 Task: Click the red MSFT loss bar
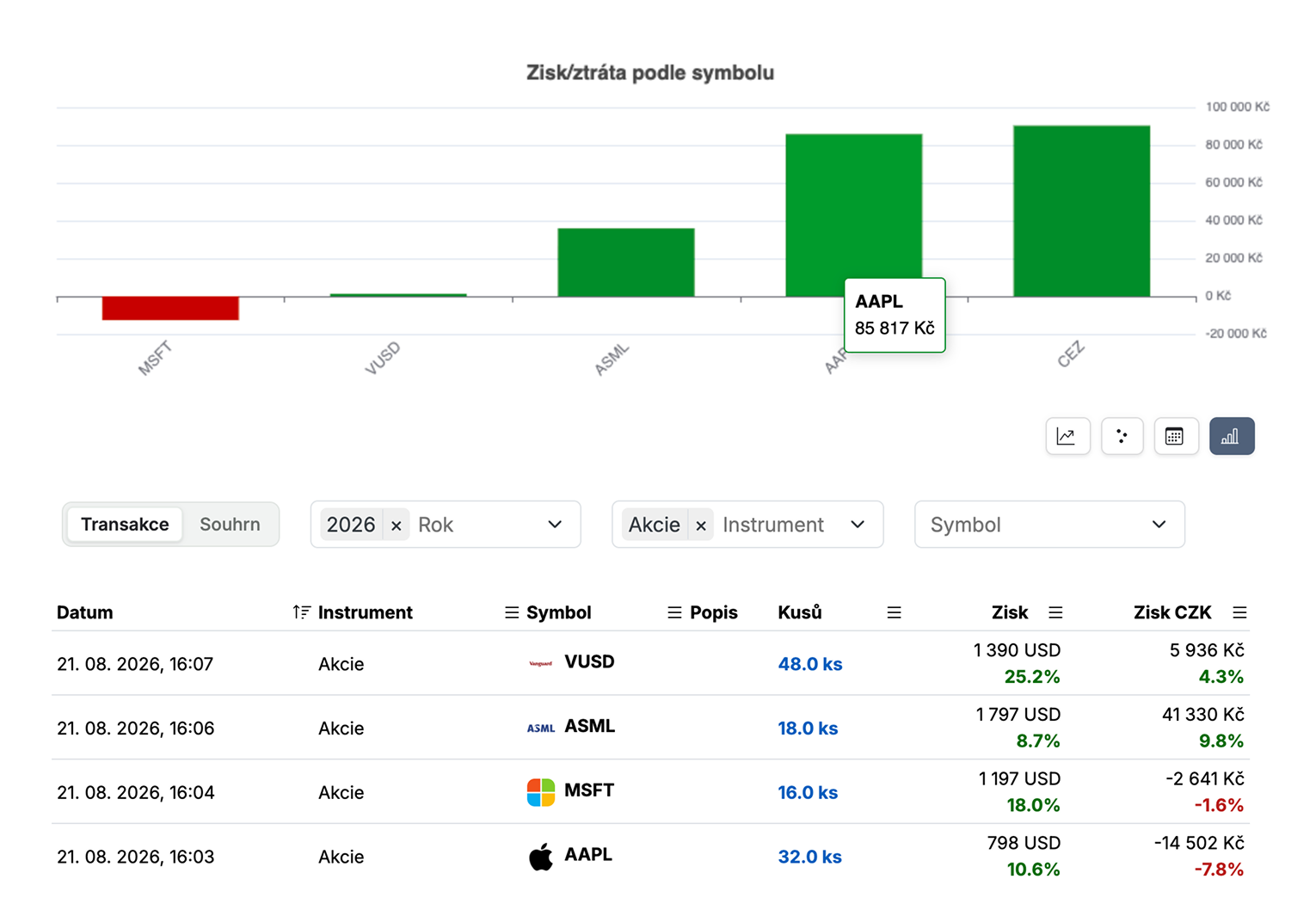[x=170, y=308]
